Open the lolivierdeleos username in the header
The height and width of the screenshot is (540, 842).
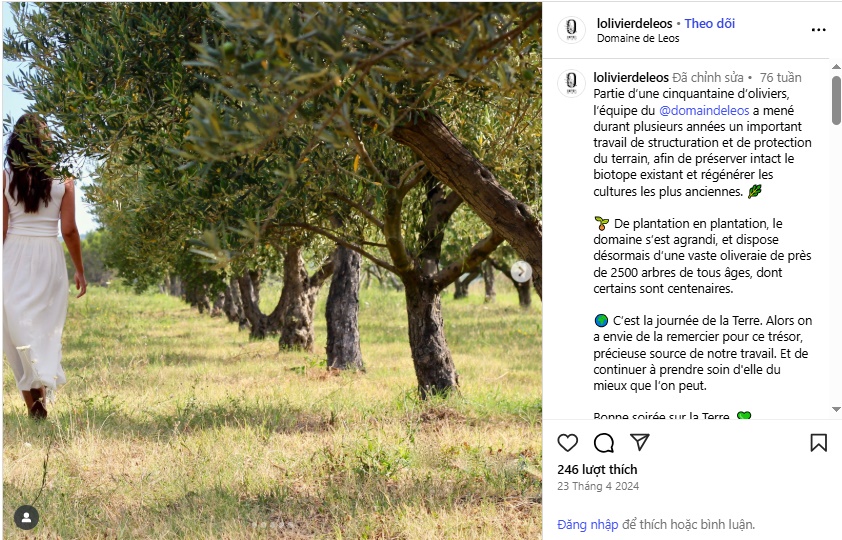click(634, 23)
